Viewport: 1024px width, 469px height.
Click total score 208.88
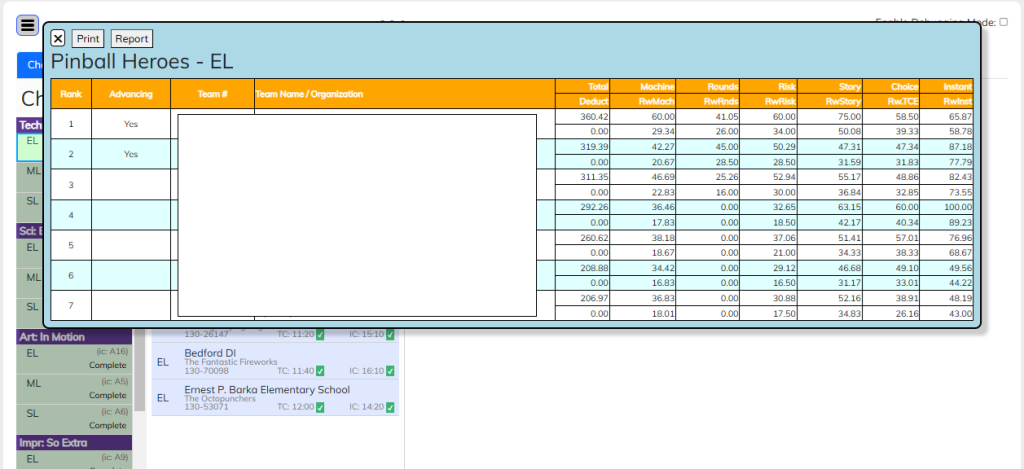pyautogui.click(x=583, y=268)
